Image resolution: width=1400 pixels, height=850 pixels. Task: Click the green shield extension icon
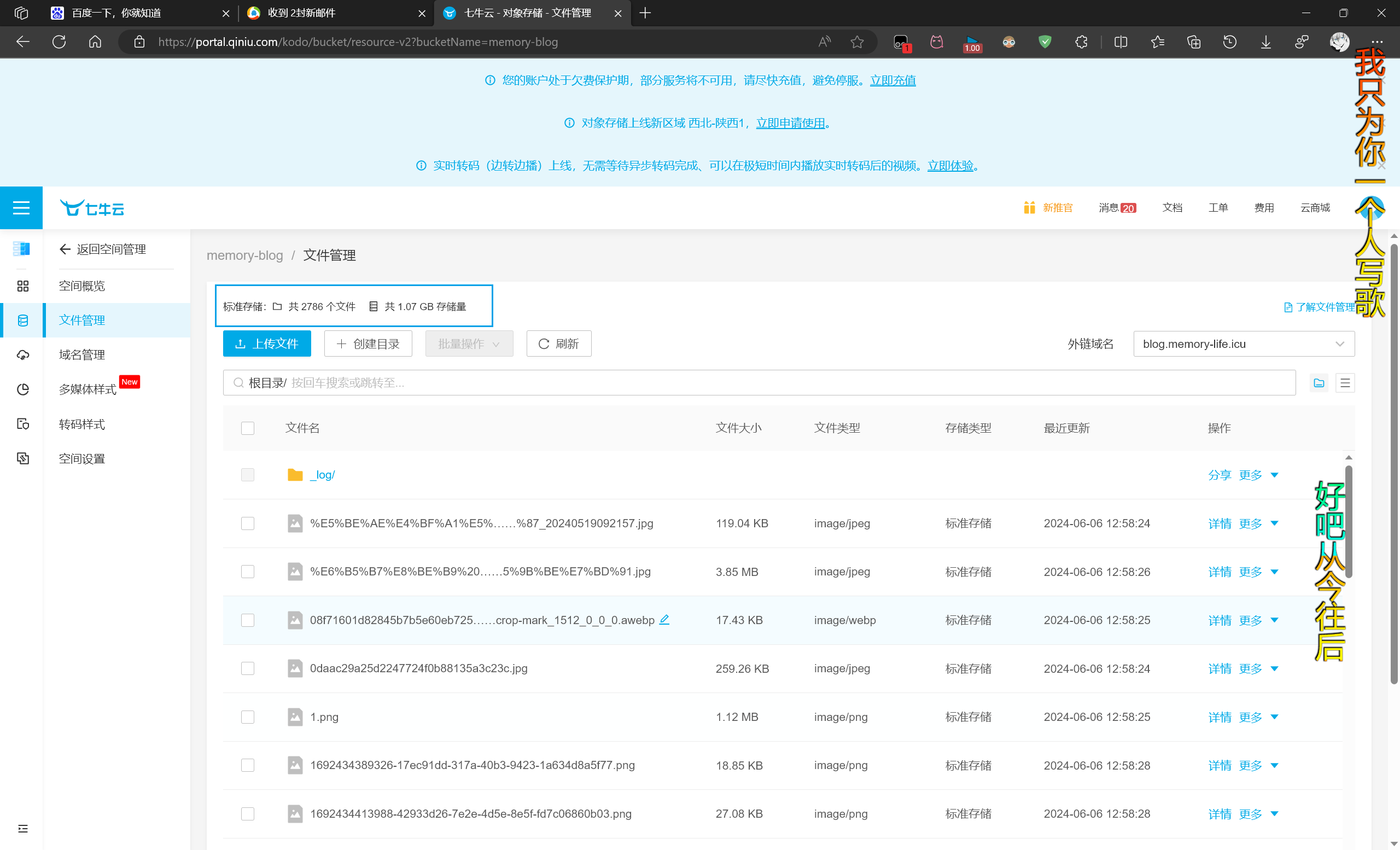coord(1045,42)
